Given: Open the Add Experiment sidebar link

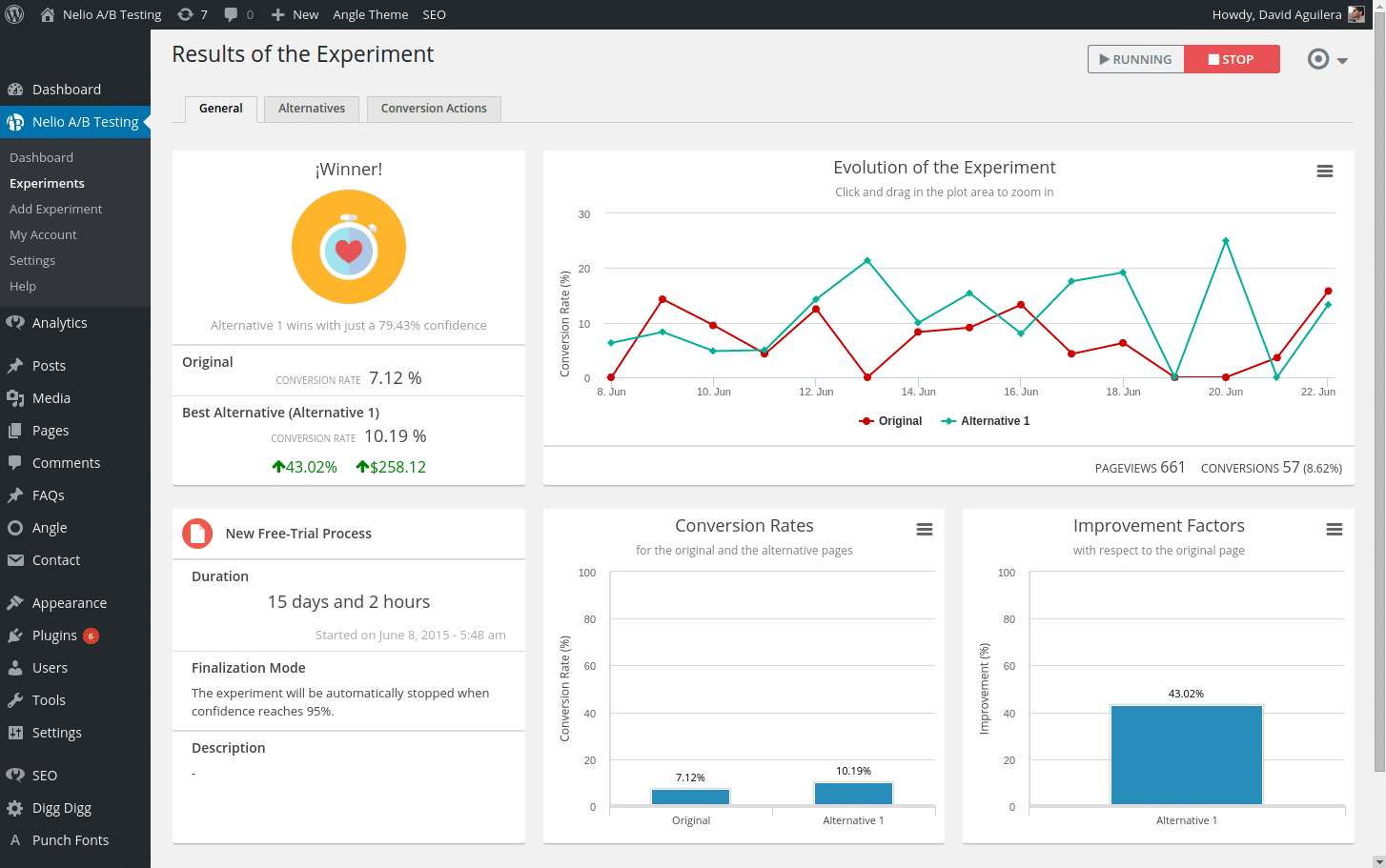Looking at the screenshot, I should click(55, 209).
